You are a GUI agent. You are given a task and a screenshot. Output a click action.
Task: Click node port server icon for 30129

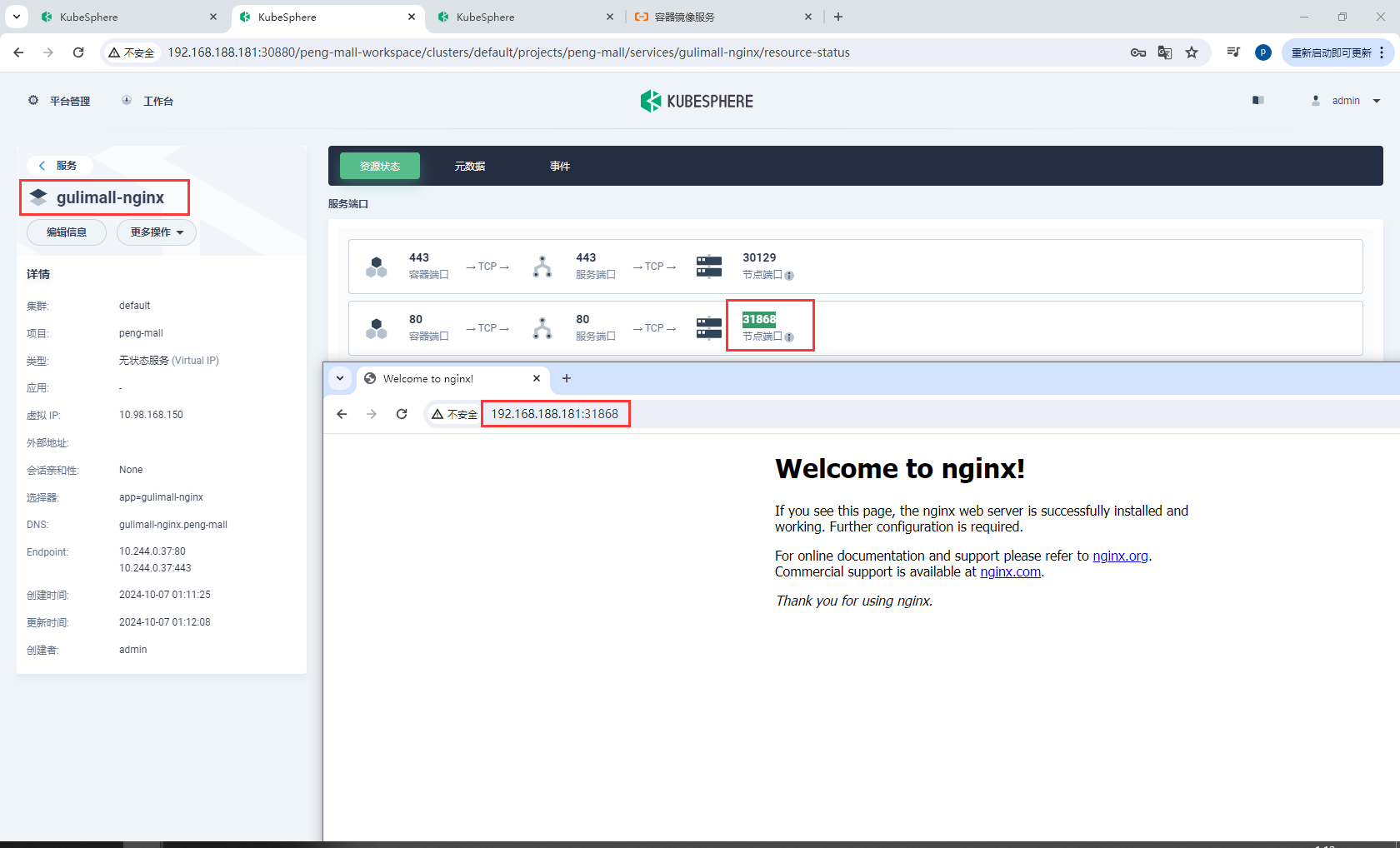pos(709,267)
